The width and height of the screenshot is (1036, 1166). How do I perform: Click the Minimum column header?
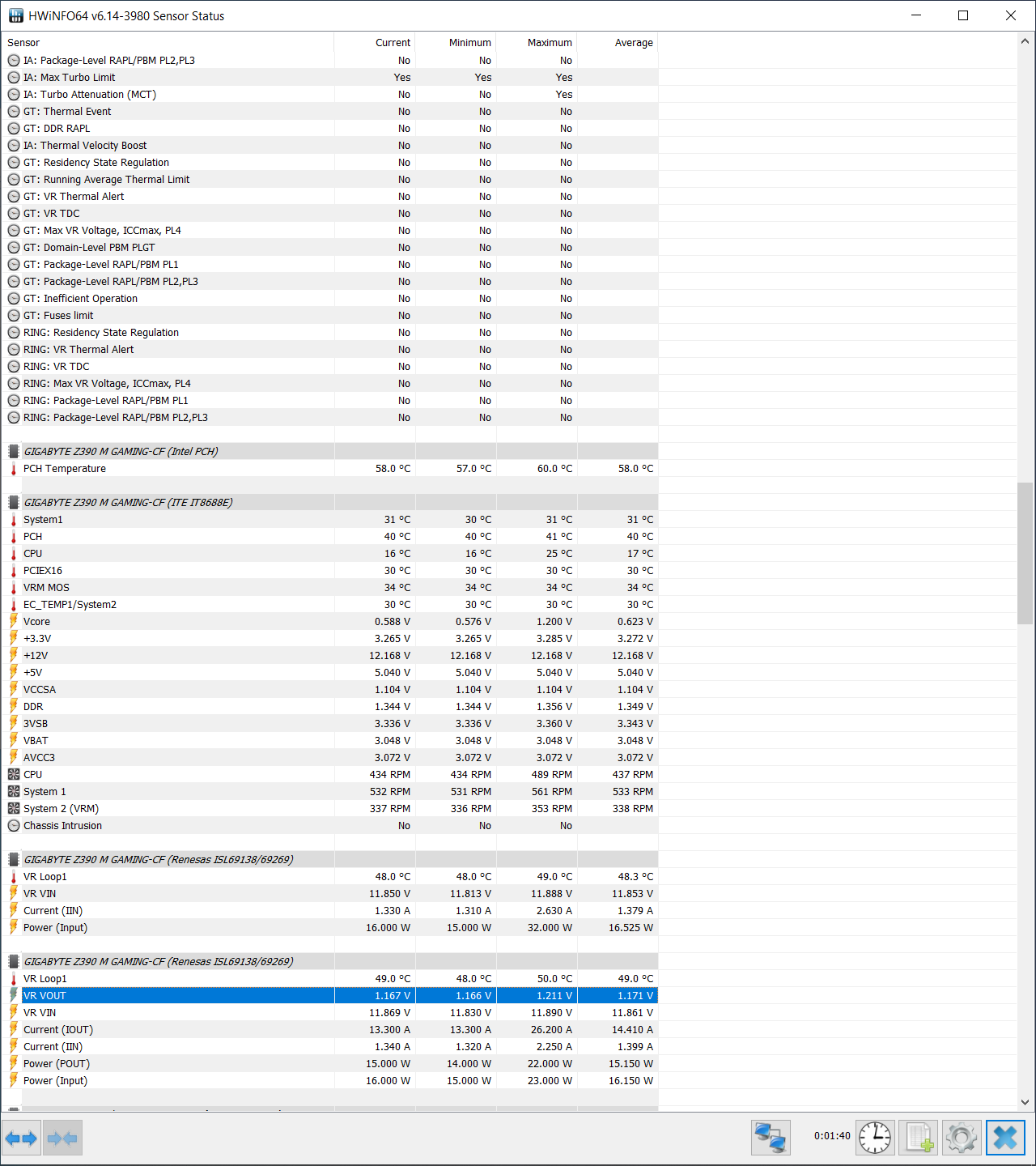tap(456, 43)
